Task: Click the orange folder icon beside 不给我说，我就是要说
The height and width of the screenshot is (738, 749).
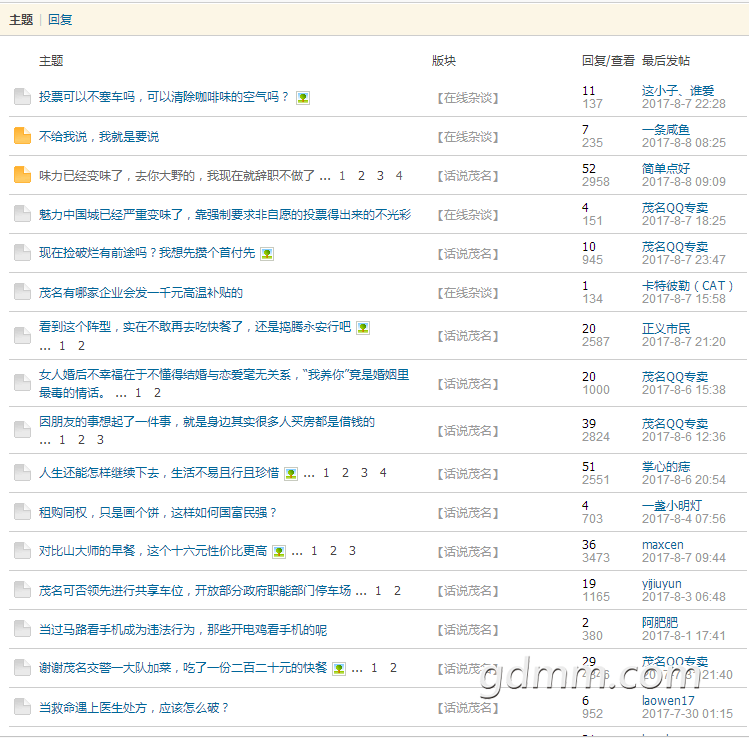Action: pos(22,137)
